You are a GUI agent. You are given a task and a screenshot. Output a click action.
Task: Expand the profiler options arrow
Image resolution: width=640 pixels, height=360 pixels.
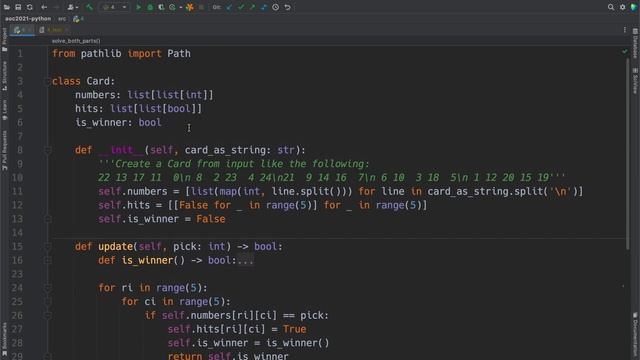180,7
